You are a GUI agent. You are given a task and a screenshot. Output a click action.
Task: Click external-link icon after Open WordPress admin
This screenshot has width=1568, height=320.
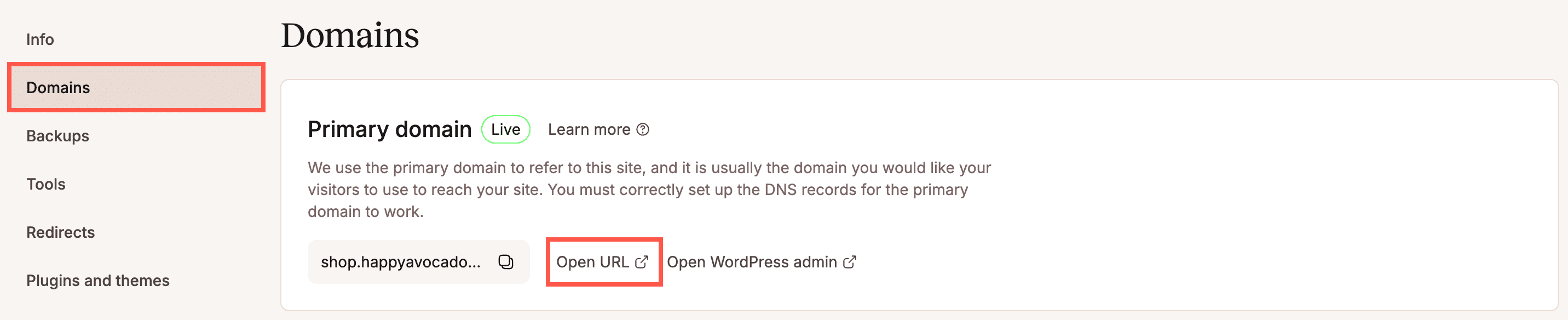[850, 262]
